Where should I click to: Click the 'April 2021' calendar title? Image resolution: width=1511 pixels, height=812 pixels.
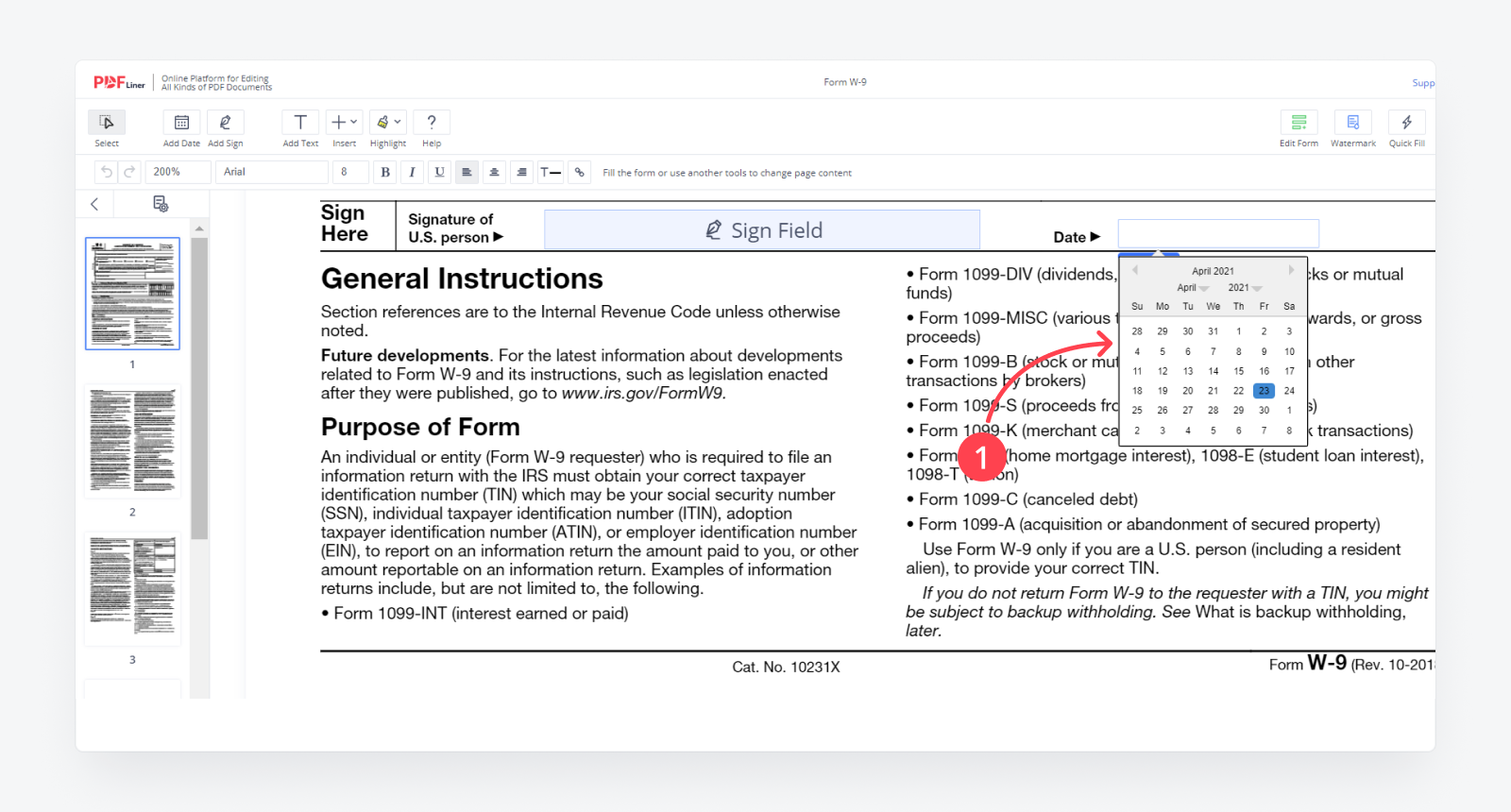click(x=1213, y=271)
